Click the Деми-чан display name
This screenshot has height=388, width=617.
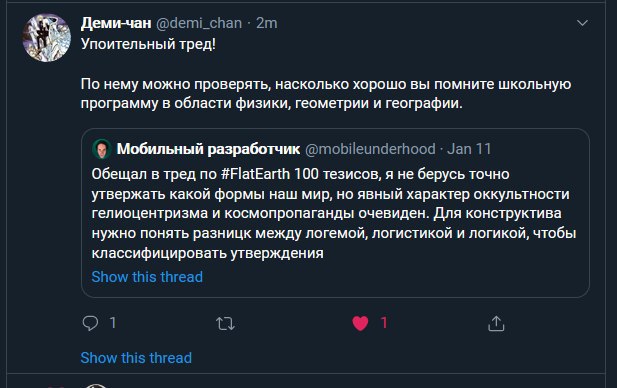point(116,23)
